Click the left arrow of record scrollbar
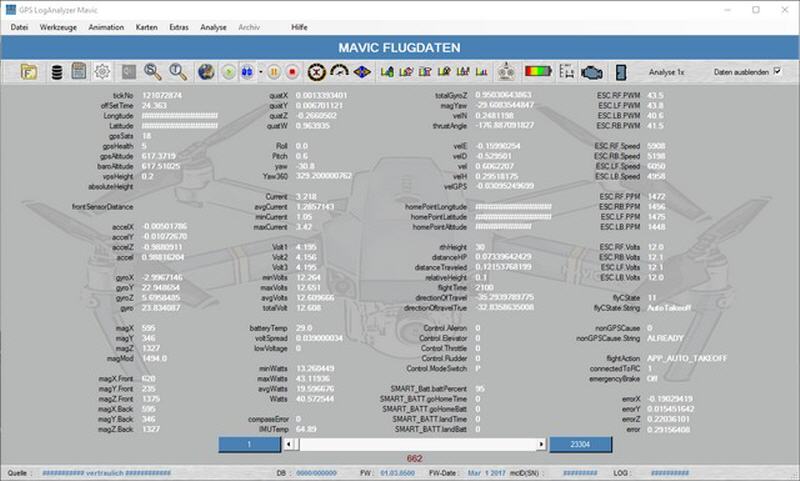Screen dimensions: 800x481 coord(289,444)
